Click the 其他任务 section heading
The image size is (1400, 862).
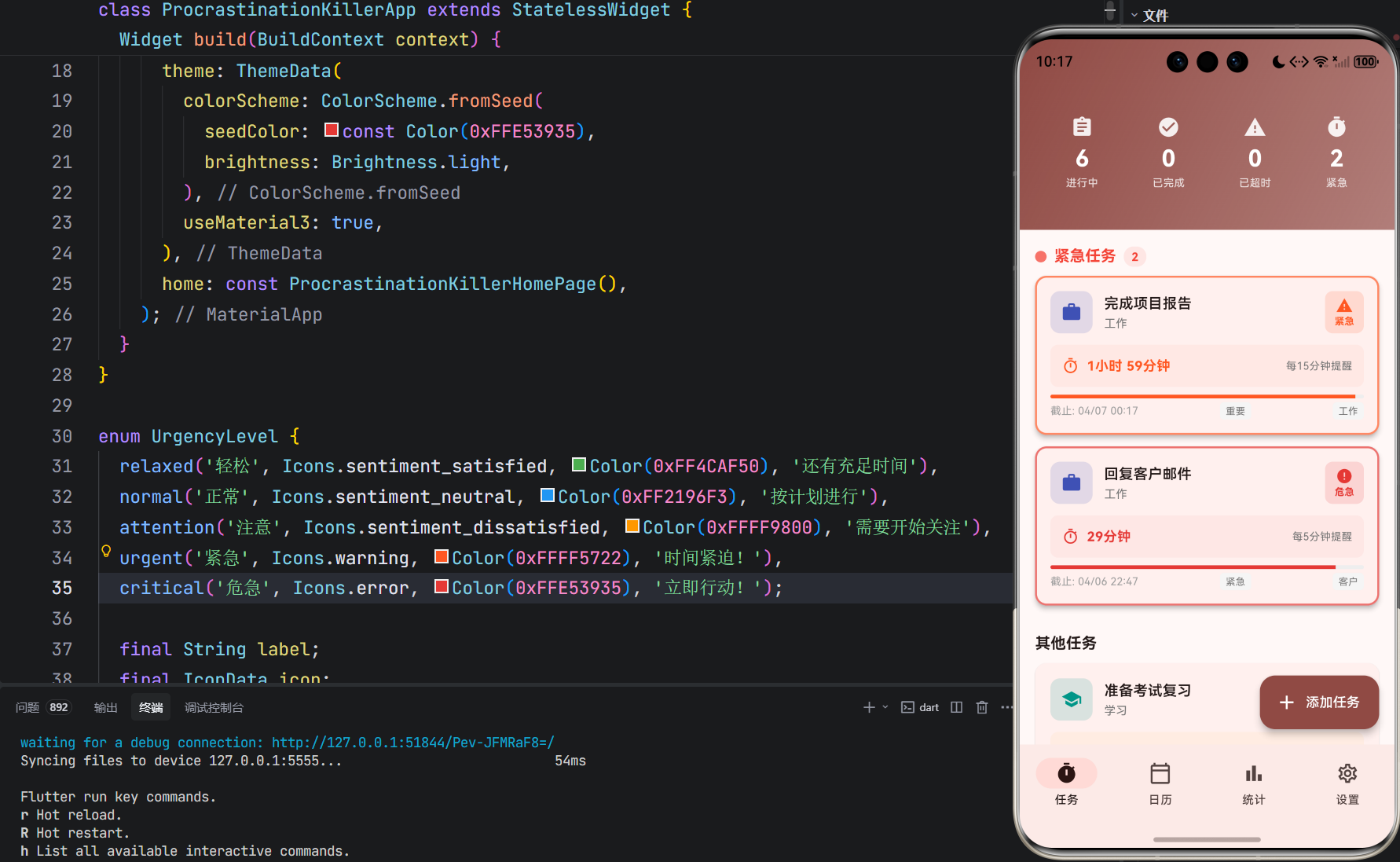[x=1065, y=643]
